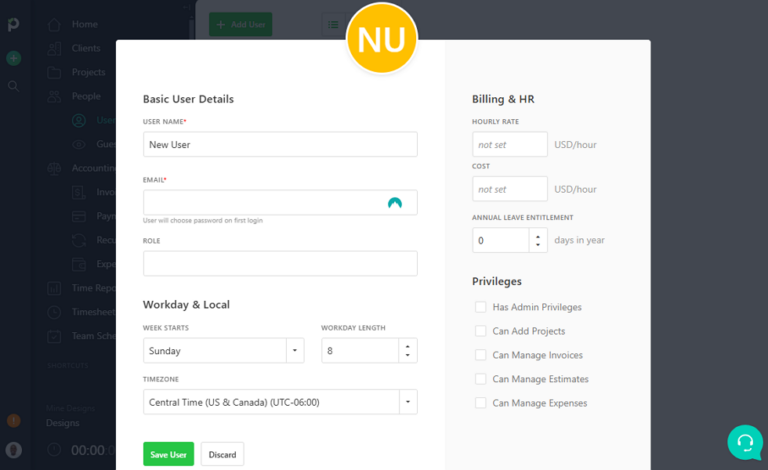Click the app logo in the top-left corner
Viewport: 768px width, 470px height.
point(14,24)
